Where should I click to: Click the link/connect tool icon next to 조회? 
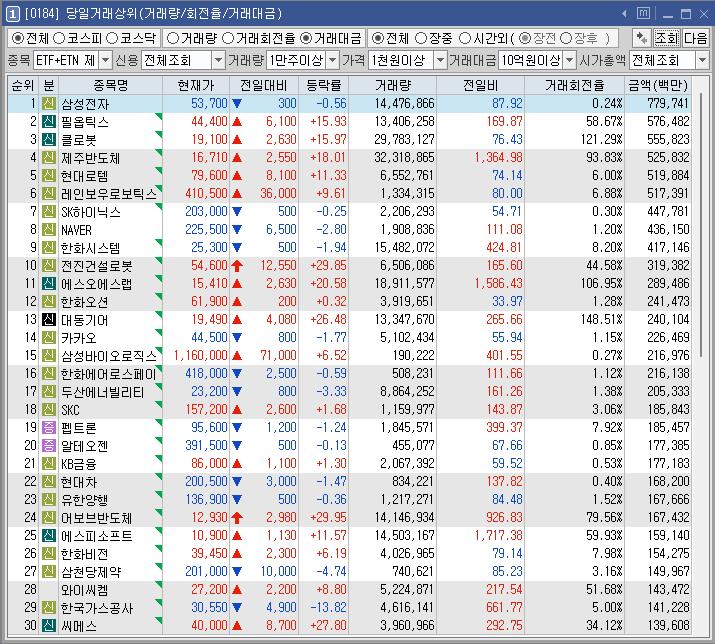(x=642, y=38)
